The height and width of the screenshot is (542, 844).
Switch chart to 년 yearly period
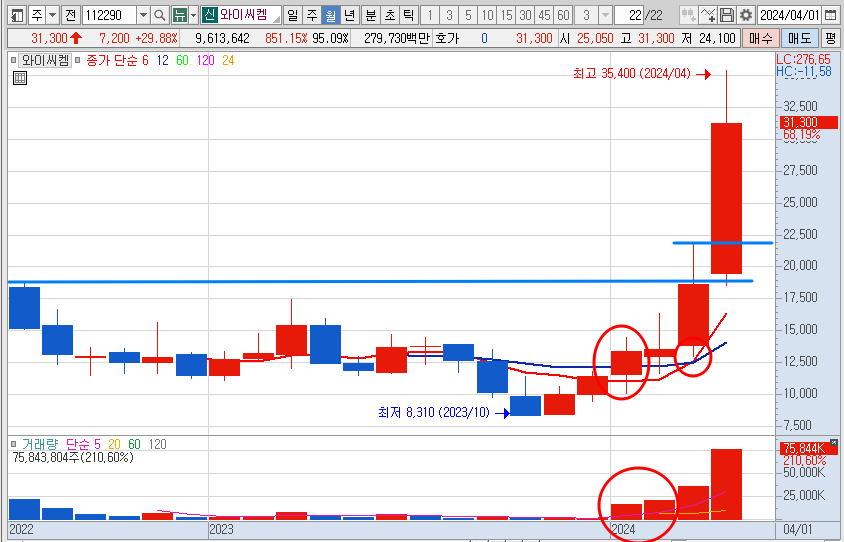point(350,15)
